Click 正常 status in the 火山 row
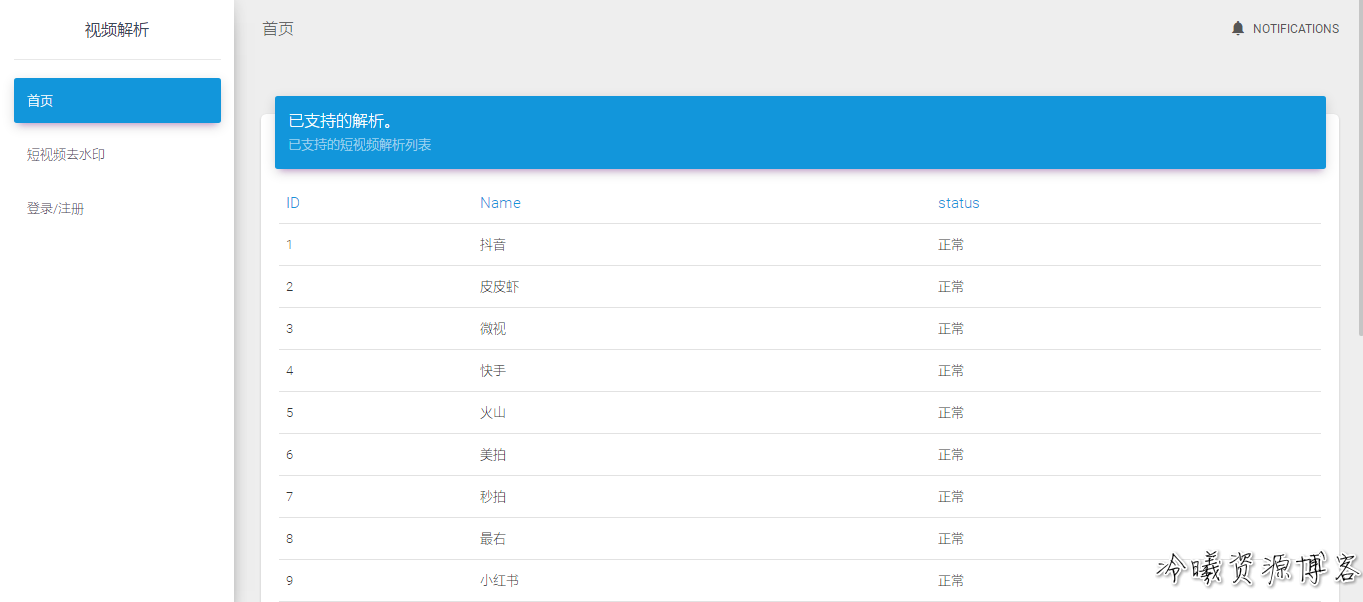This screenshot has height=602, width=1363. [951, 413]
